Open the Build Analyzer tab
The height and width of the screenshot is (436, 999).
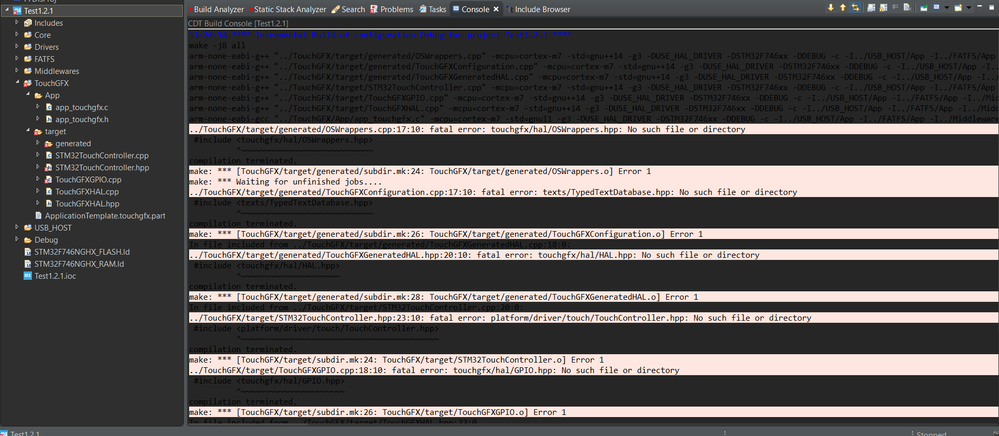pyautogui.click(x=214, y=9)
